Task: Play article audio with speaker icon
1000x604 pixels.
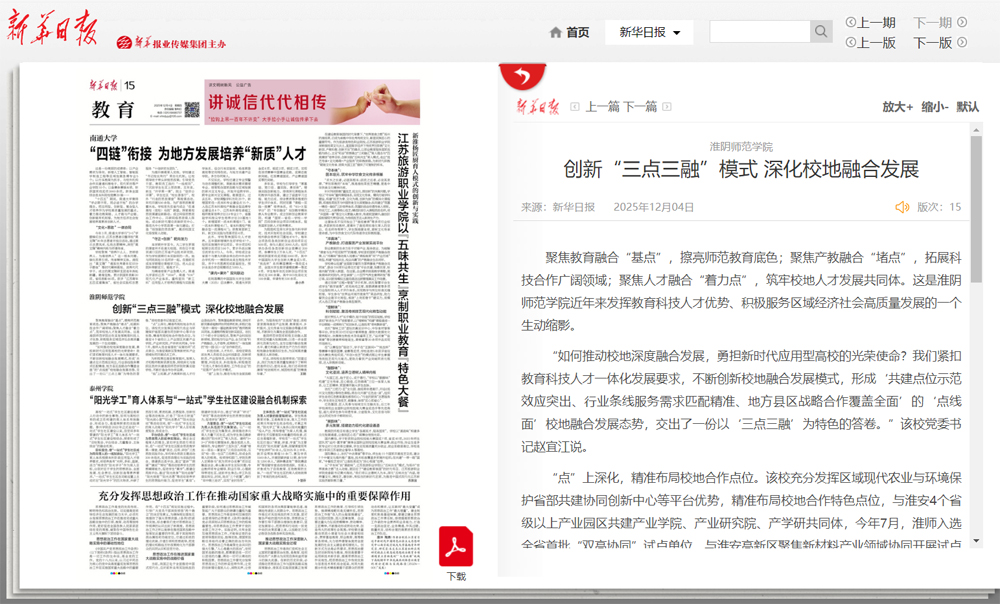Action: click(x=902, y=207)
